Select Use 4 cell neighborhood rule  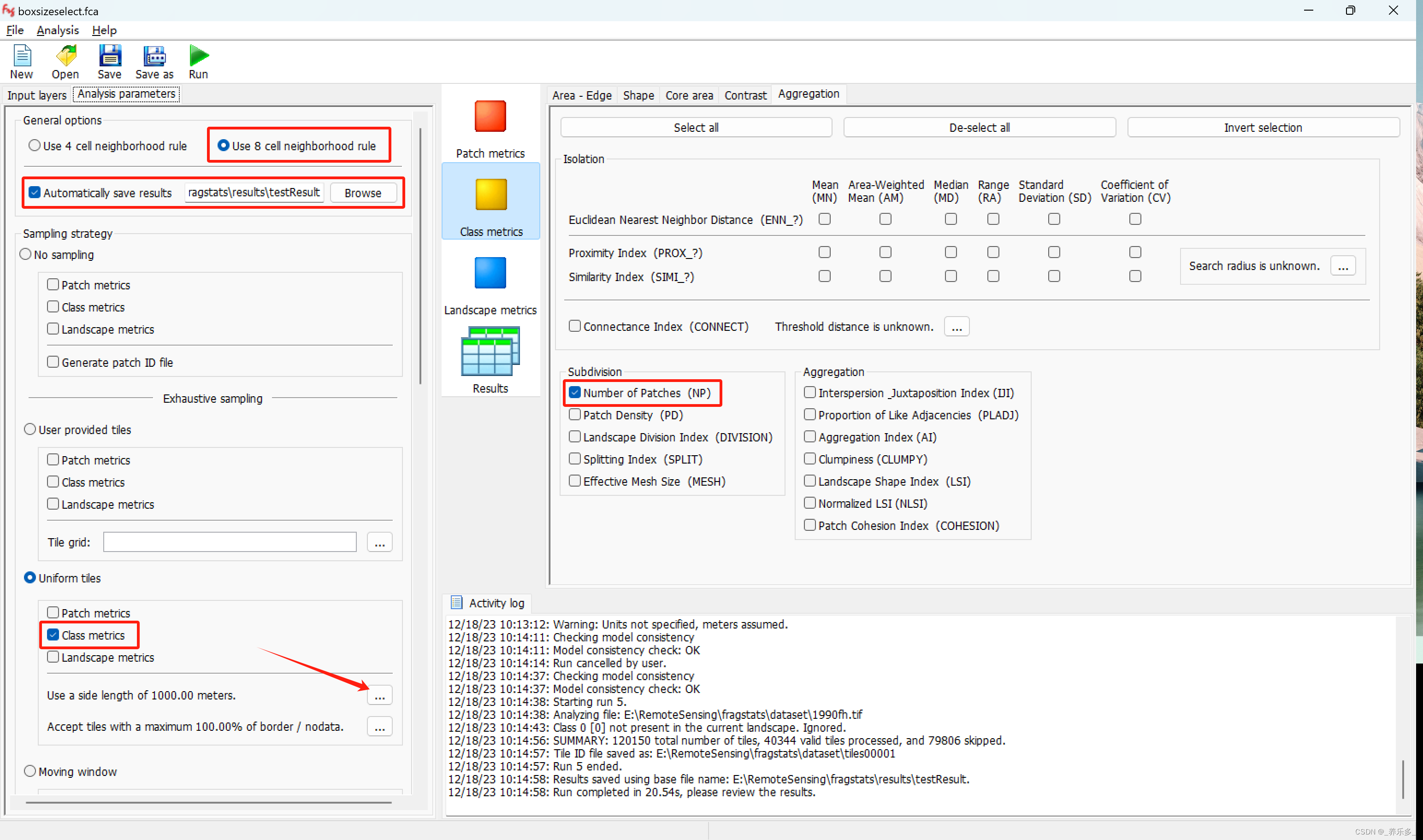pos(35,146)
